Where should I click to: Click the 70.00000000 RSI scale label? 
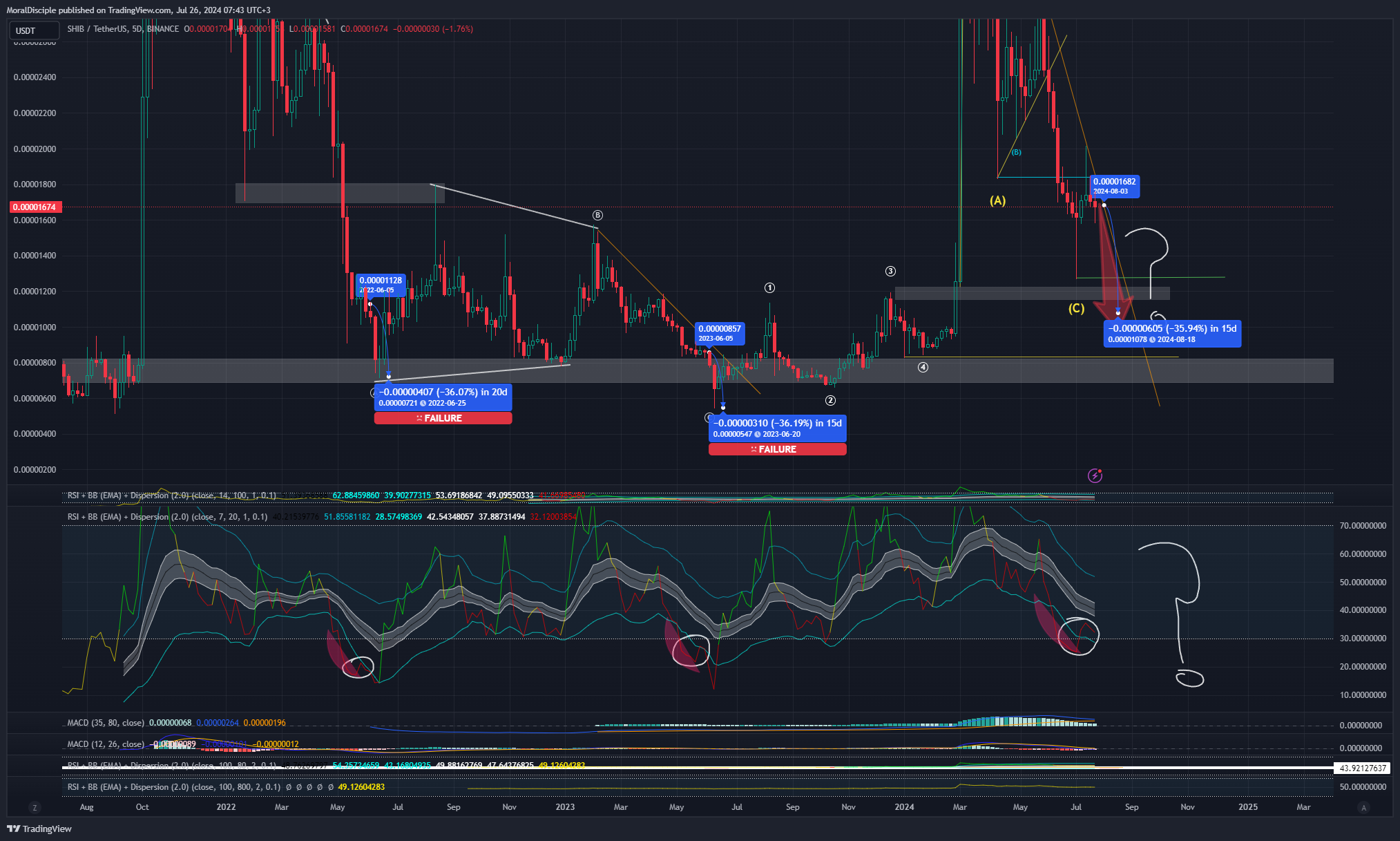1363,526
